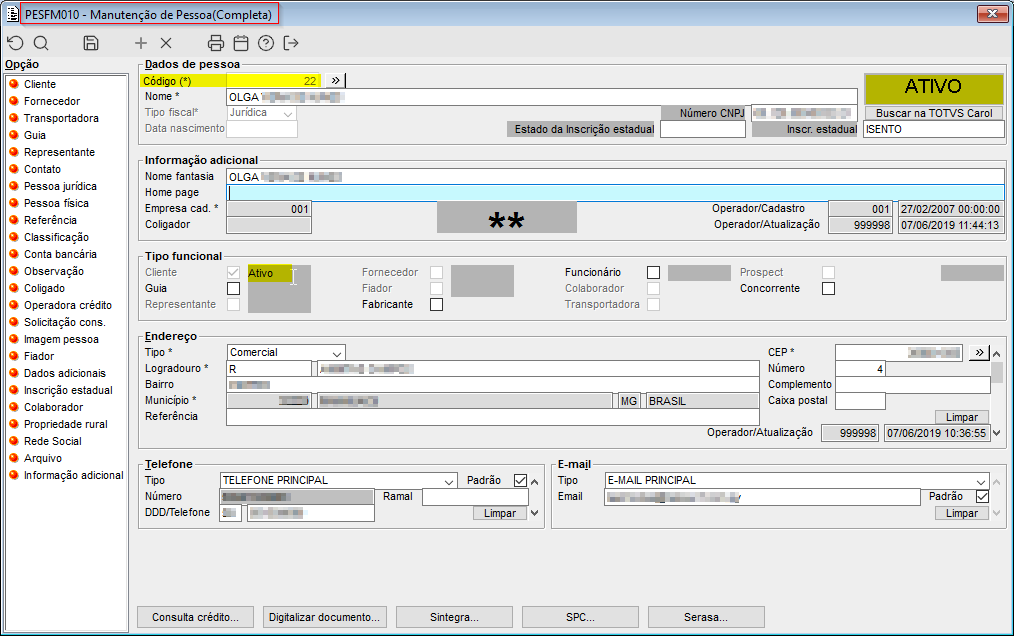
Task: Click Limpar in the Telefone section
Action: (x=500, y=513)
